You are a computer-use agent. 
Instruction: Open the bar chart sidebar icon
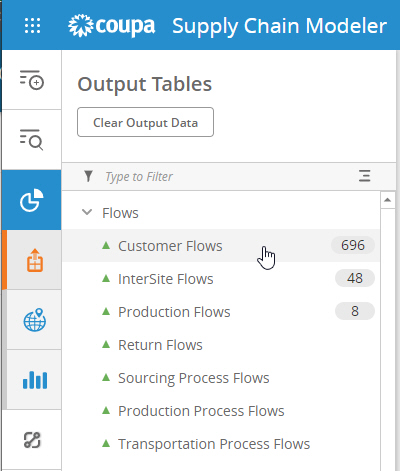(35, 380)
